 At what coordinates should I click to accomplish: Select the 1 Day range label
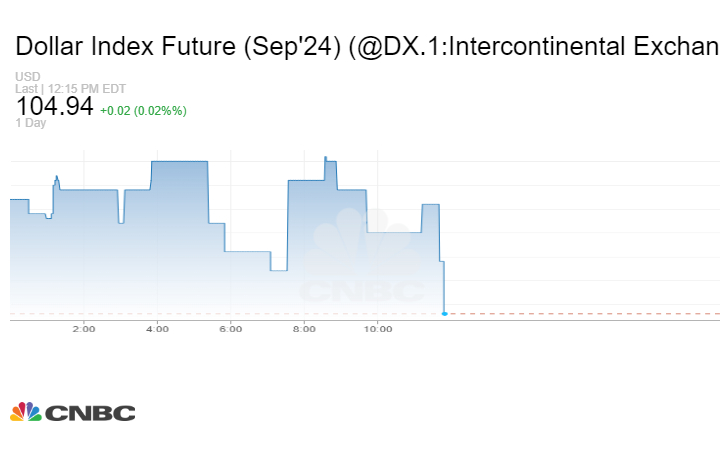[31, 123]
